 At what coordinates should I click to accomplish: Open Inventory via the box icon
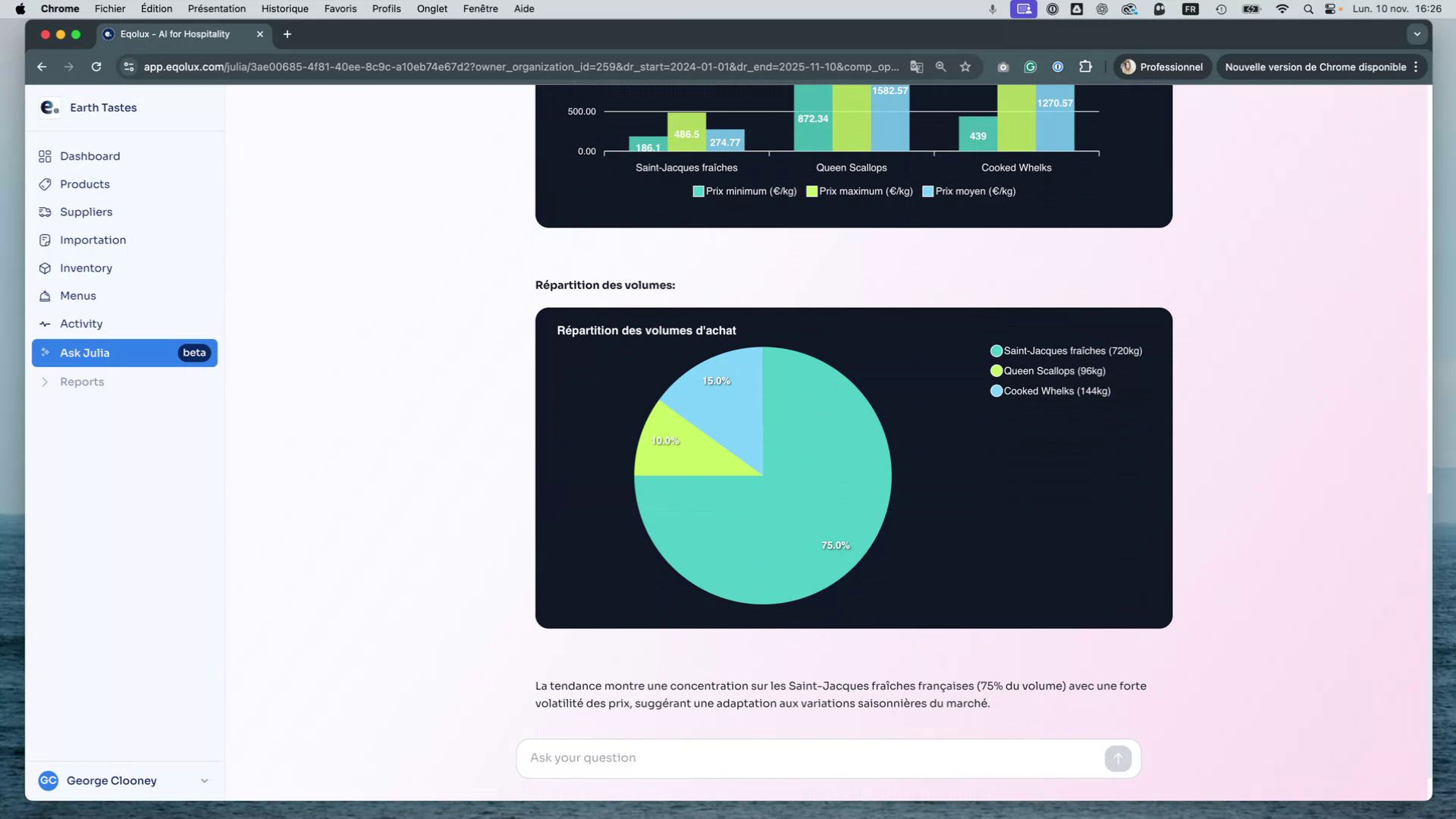point(45,268)
